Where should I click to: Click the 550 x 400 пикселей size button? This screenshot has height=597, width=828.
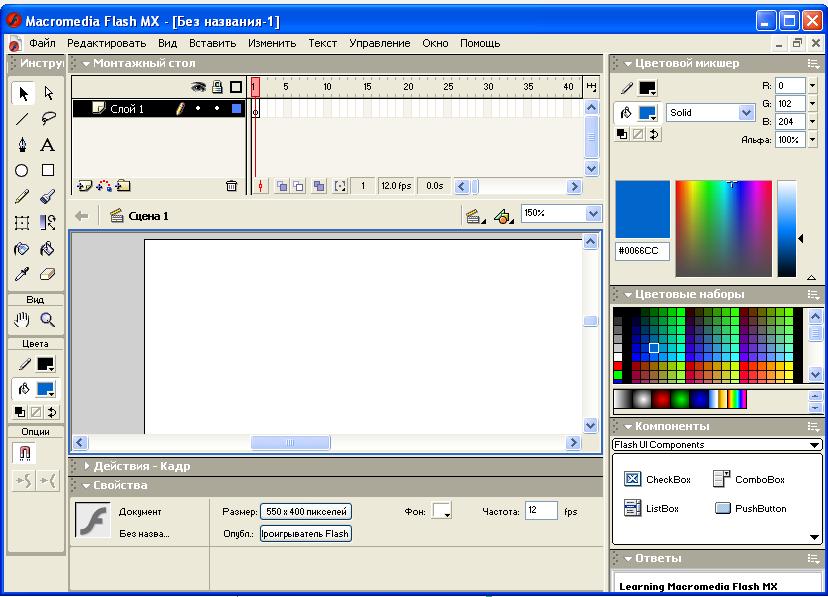306,511
